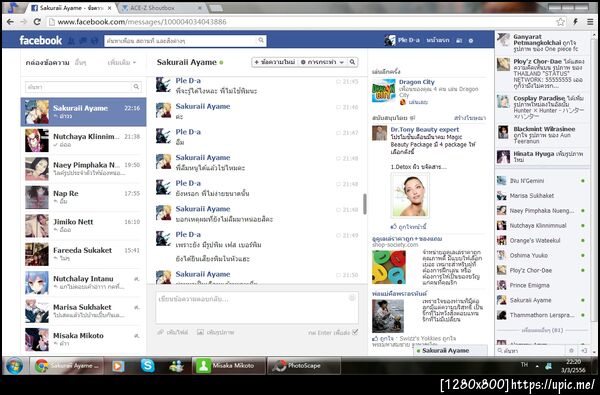The height and width of the screenshot is (395, 600).
Task: Open the friend requests icon in header
Action: click(x=72, y=40)
